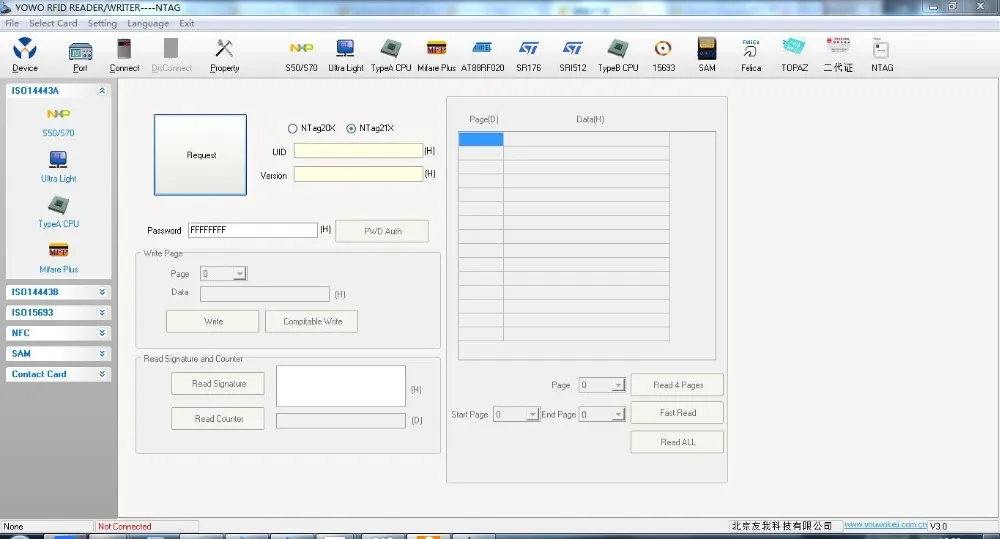Expand the ISO15693 sidebar section

pos(102,313)
